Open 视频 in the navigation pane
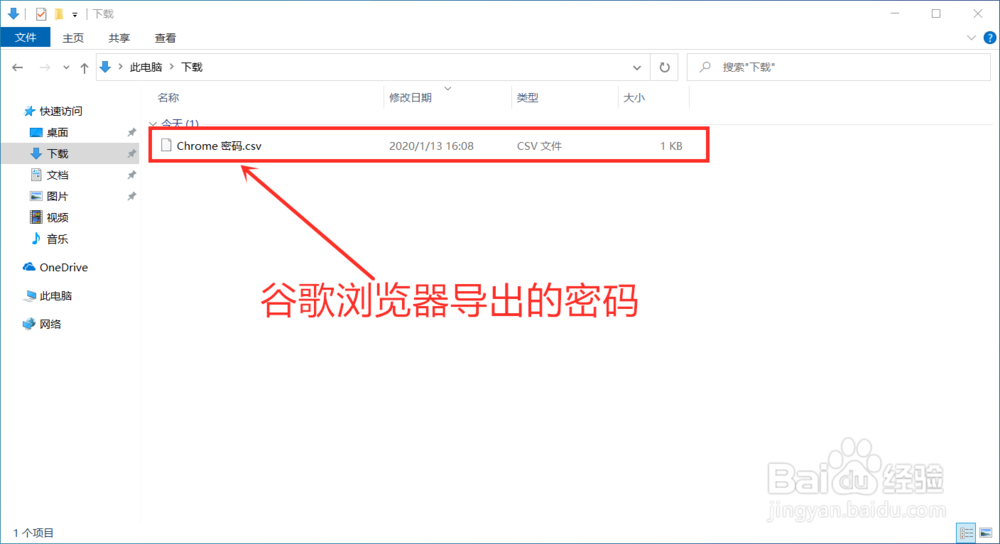 point(57,217)
